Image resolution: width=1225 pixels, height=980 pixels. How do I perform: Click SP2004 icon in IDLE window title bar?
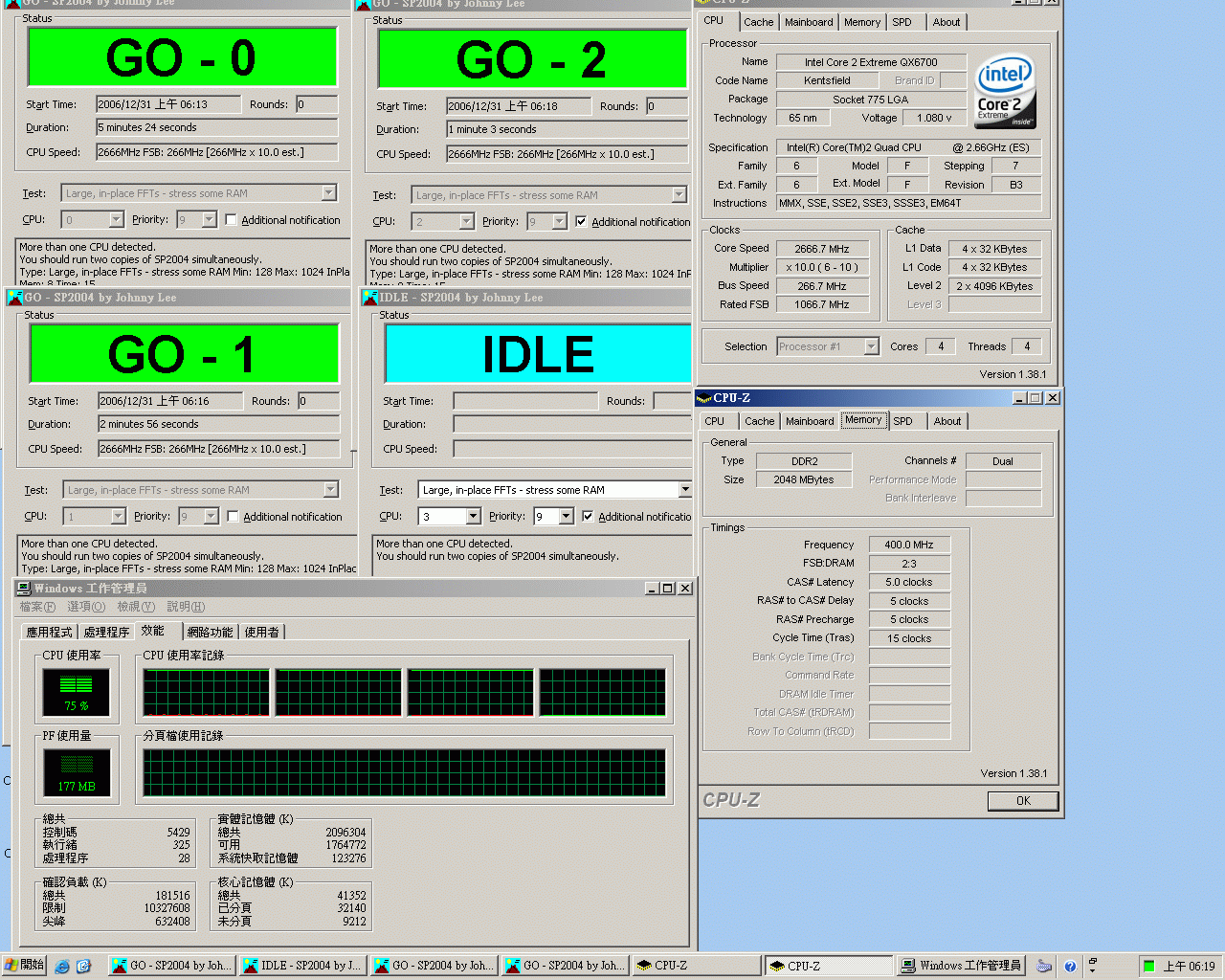coord(370,298)
